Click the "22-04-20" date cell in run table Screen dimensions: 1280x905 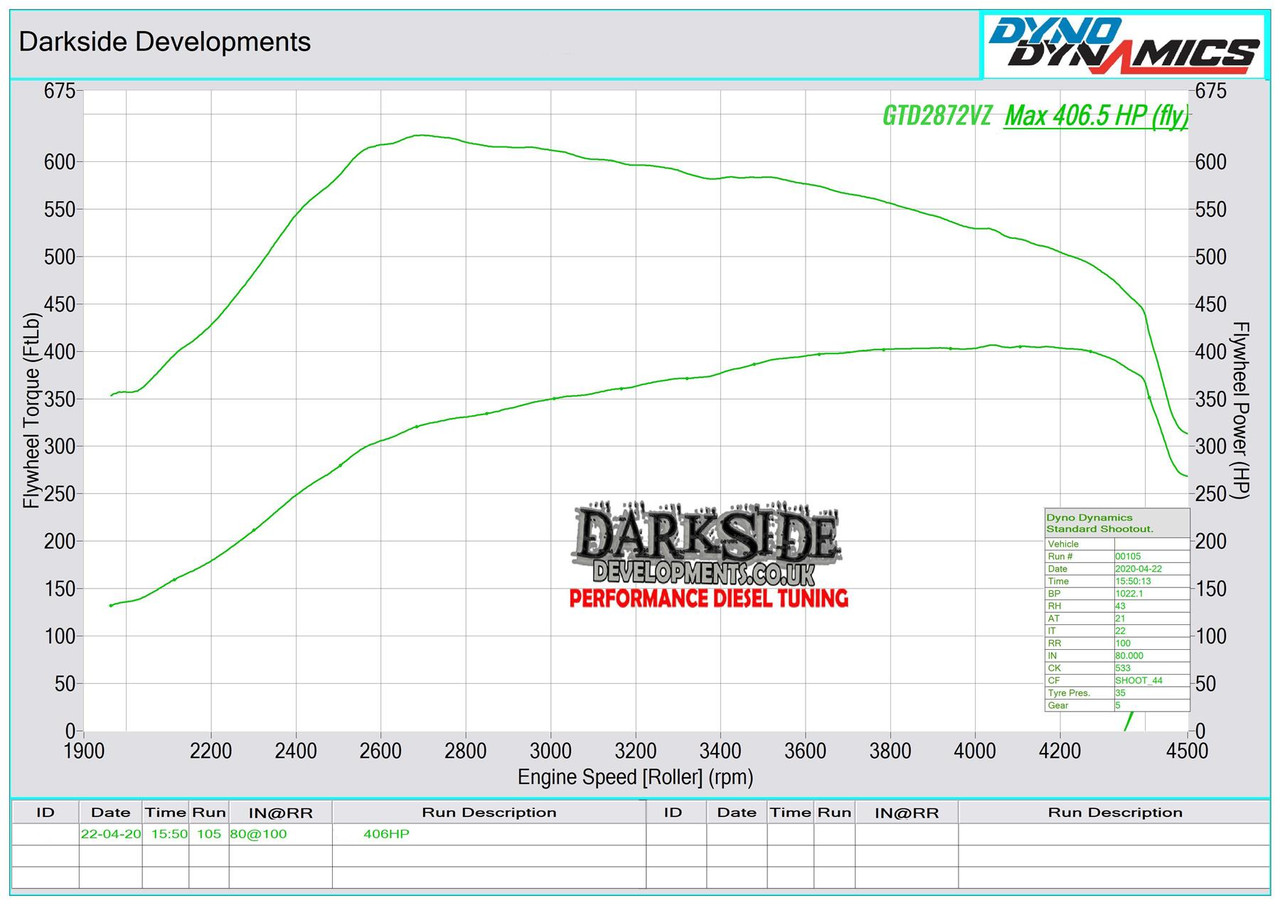coord(110,834)
